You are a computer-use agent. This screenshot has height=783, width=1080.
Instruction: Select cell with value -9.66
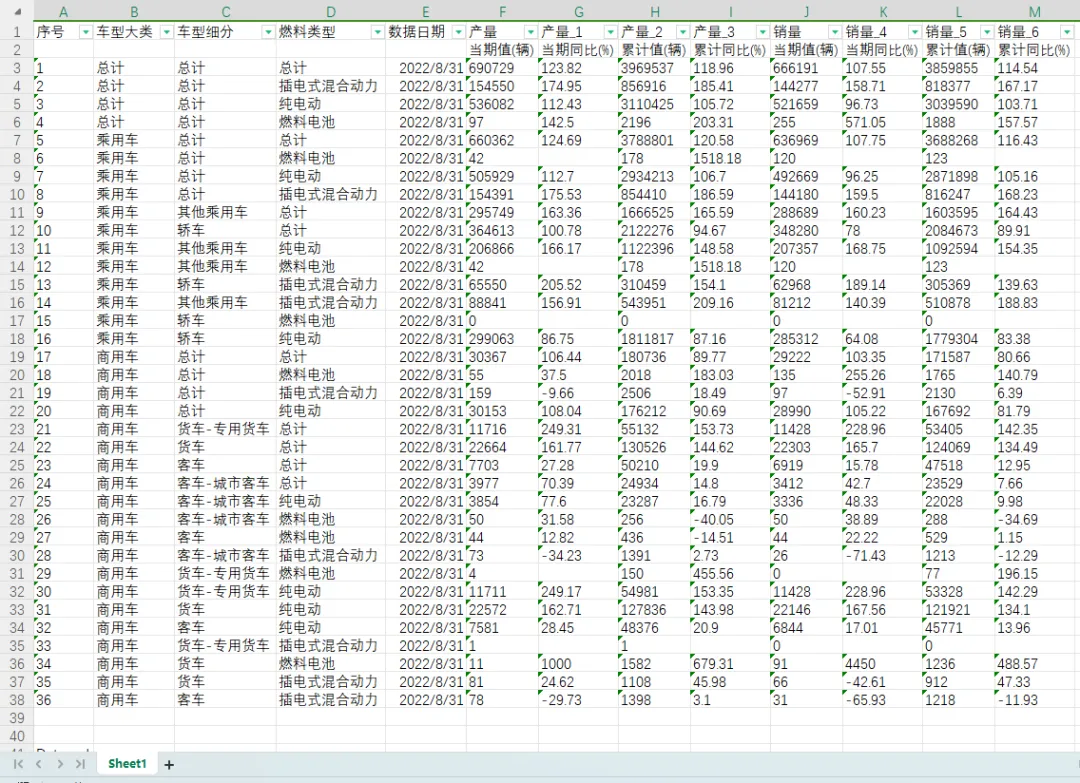pyautogui.click(x=578, y=393)
